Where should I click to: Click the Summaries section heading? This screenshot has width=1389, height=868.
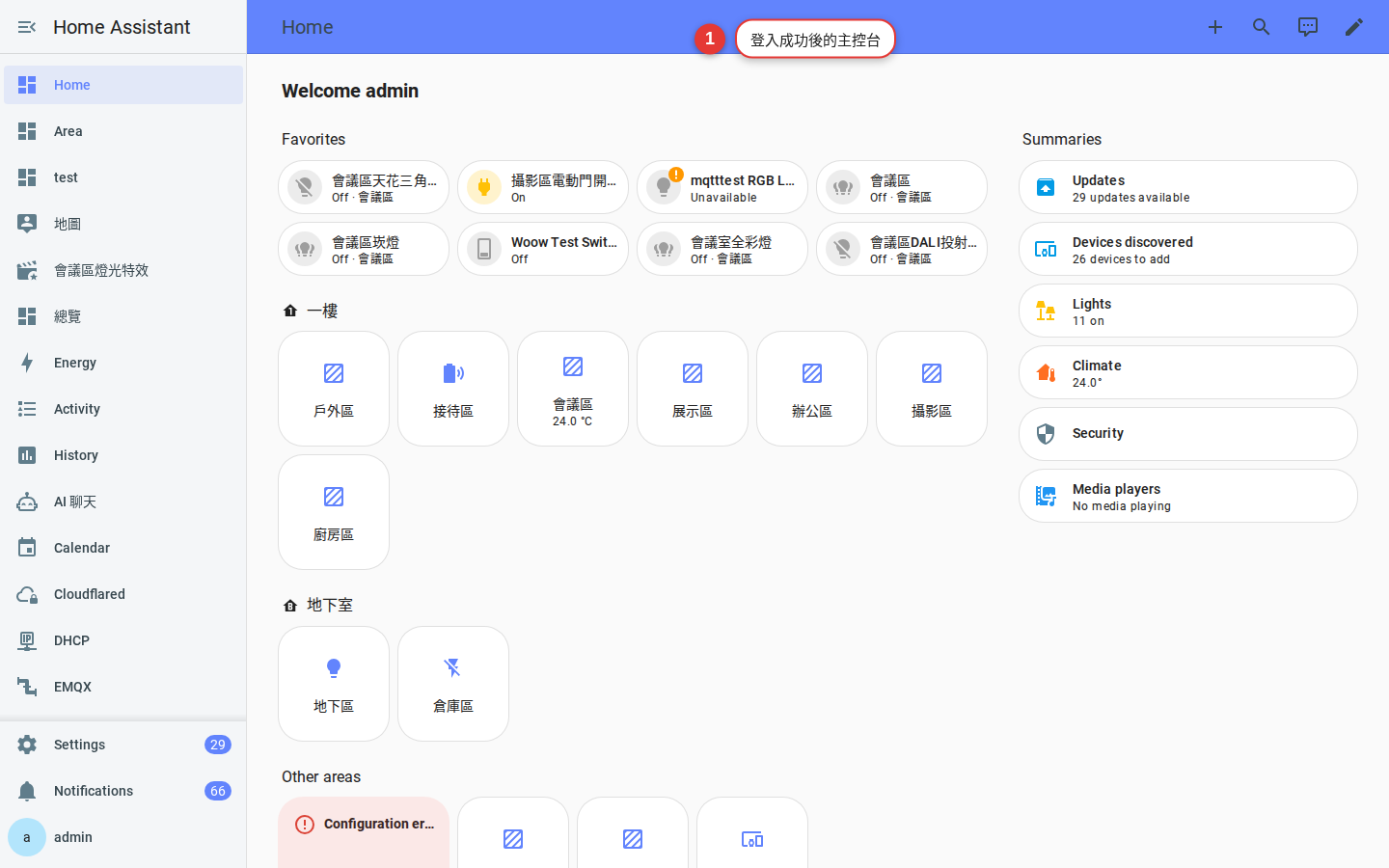click(1062, 139)
